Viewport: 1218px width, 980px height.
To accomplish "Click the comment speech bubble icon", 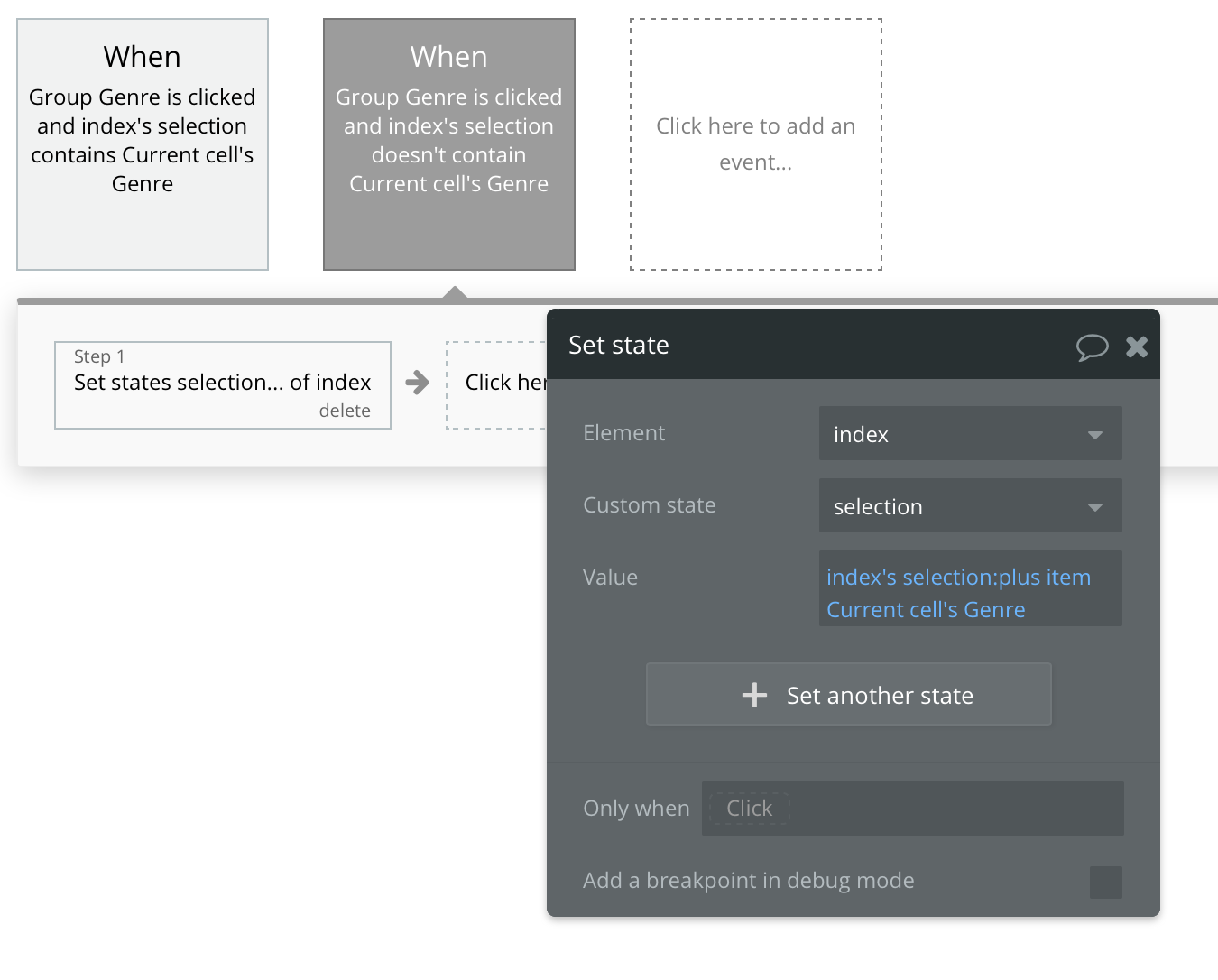I will (1092, 347).
